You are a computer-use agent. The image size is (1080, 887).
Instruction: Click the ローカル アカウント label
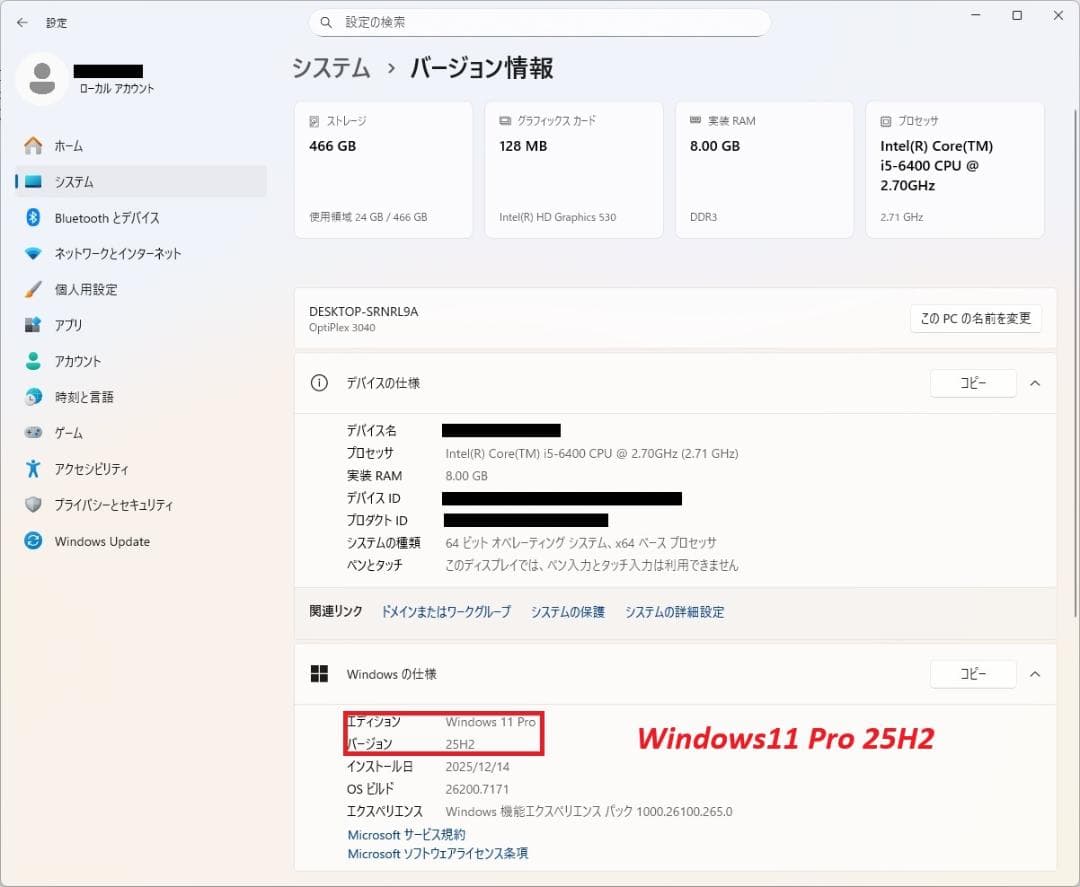coord(117,89)
